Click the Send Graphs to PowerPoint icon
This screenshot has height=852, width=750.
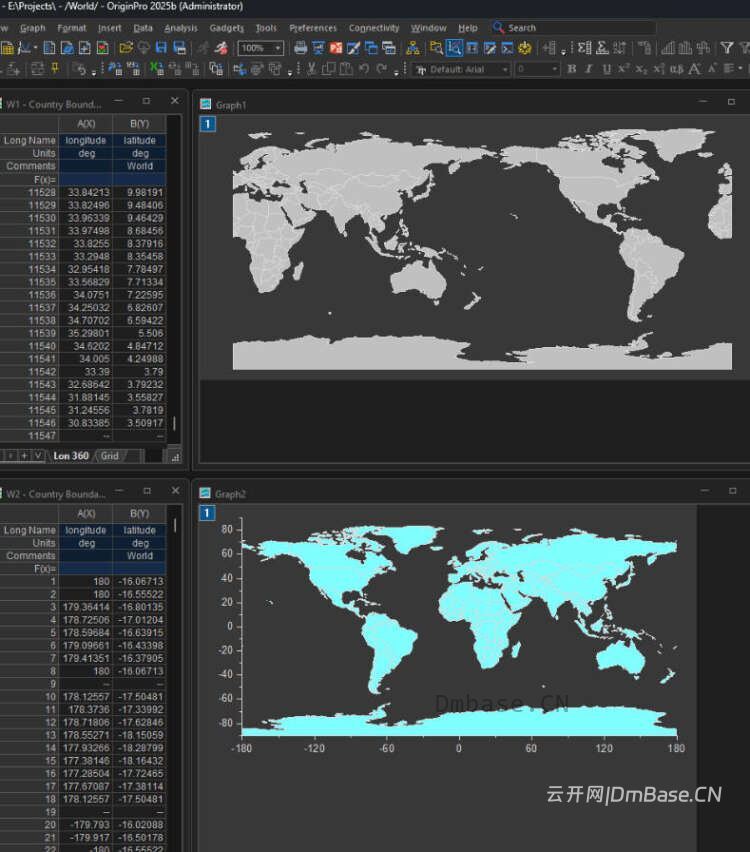point(336,48)
